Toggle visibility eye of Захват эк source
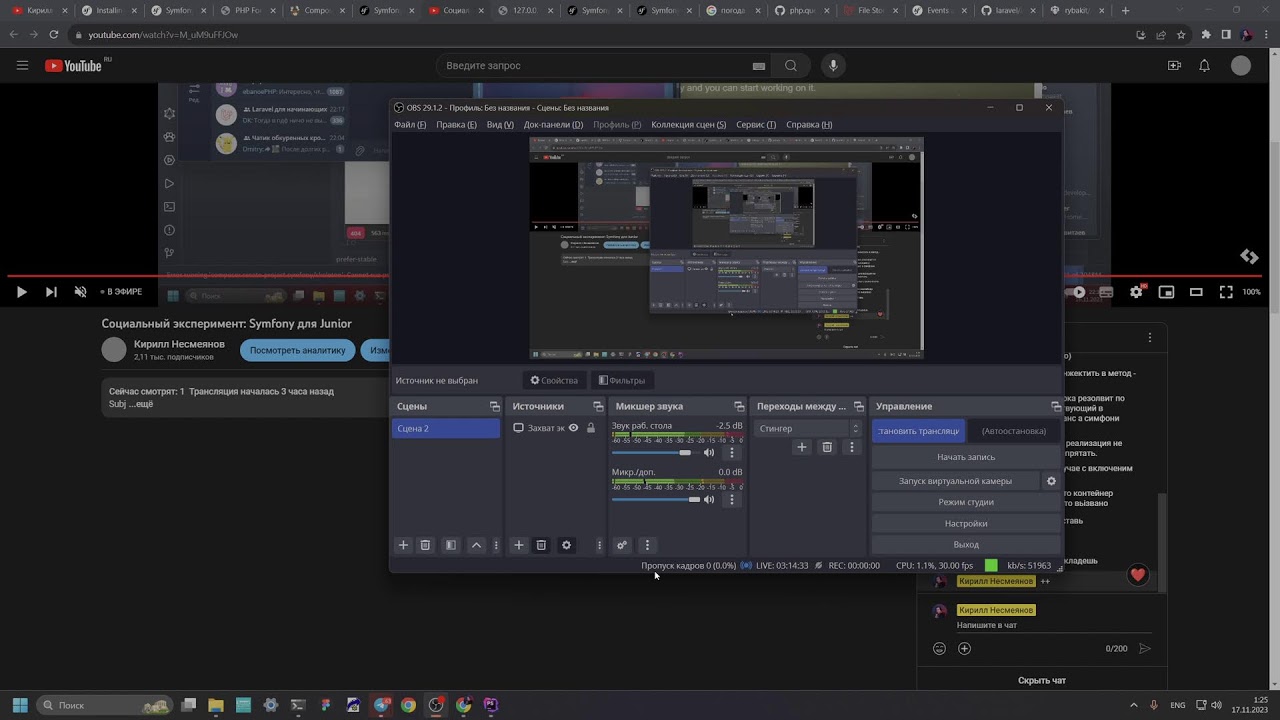 point(573,428)
